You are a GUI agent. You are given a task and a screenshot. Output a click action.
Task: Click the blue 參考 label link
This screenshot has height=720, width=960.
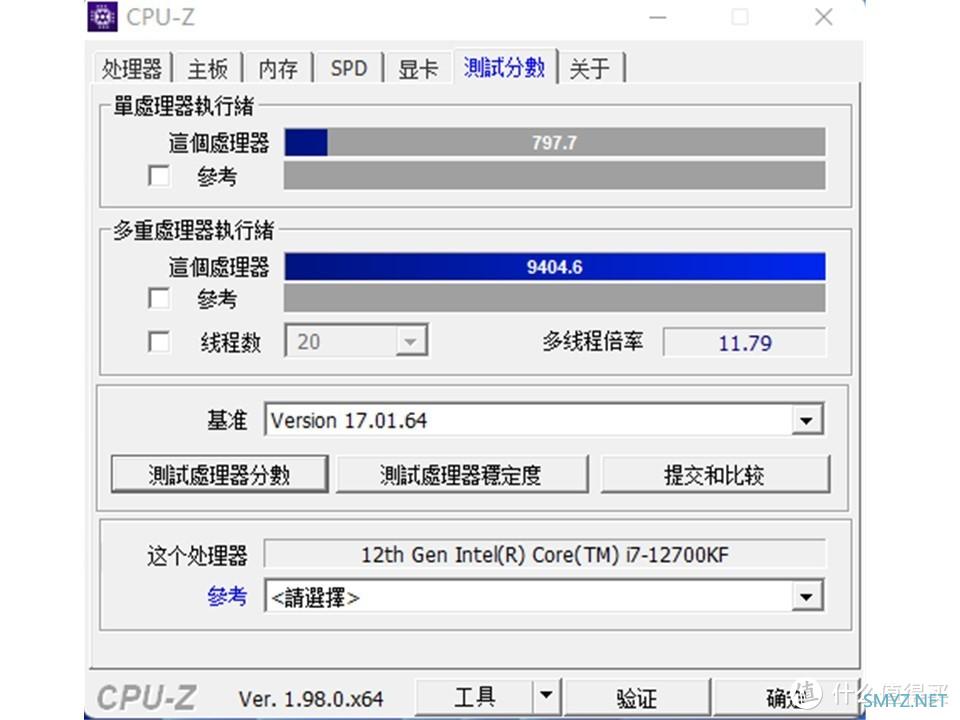tap(227, 596)
